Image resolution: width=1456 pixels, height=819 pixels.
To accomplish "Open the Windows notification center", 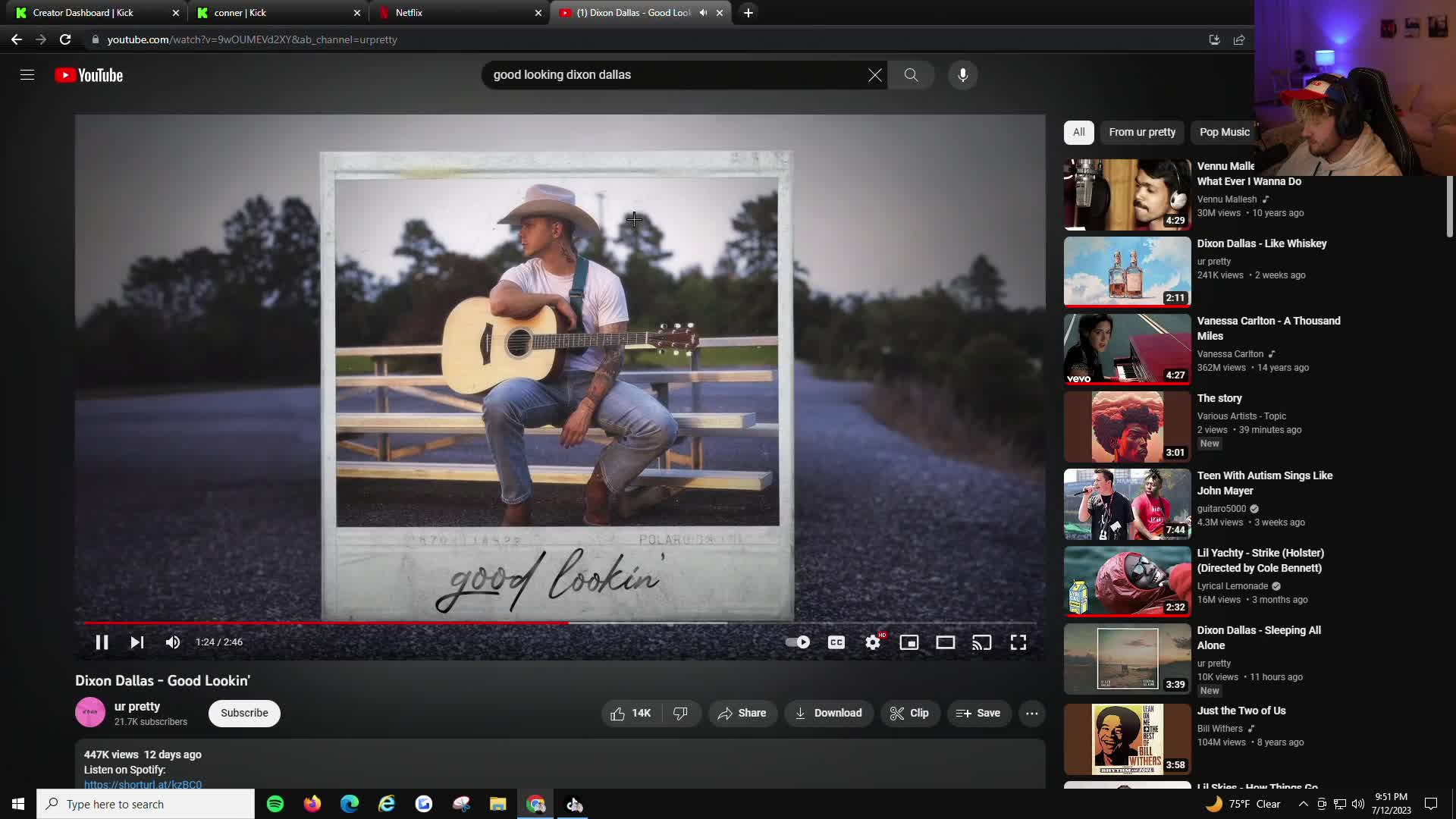I will point(1431,804).
